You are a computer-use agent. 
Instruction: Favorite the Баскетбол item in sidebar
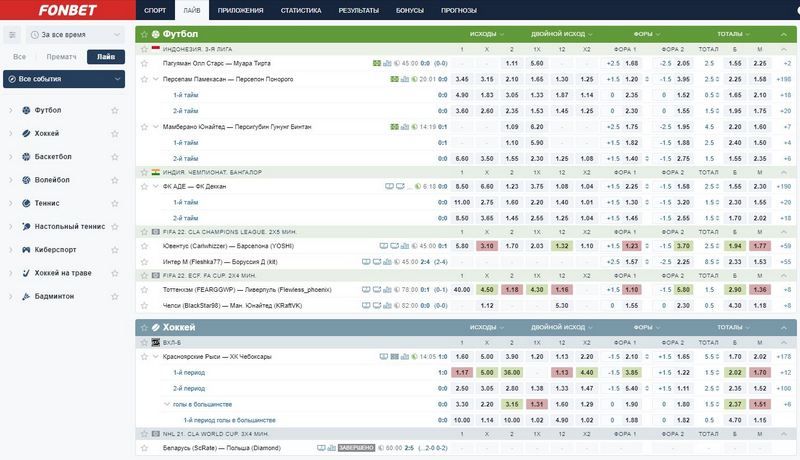(x=115, y=157)
